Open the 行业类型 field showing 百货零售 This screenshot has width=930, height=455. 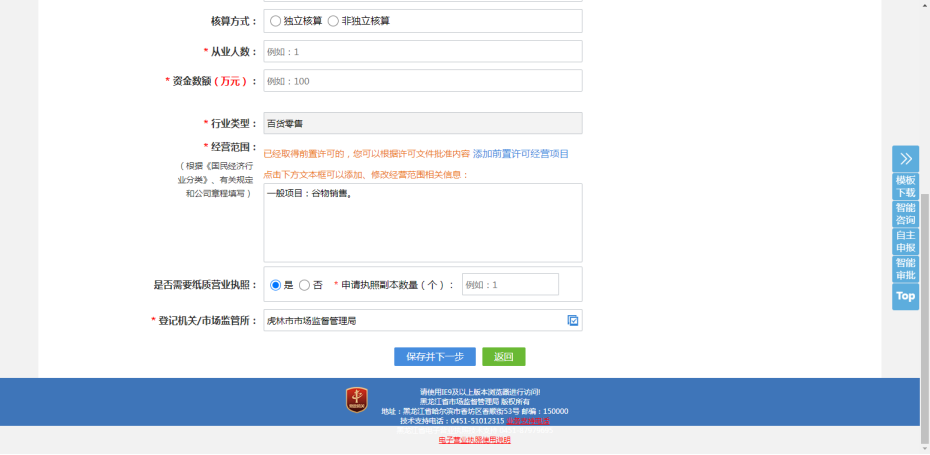click(423, 123)
